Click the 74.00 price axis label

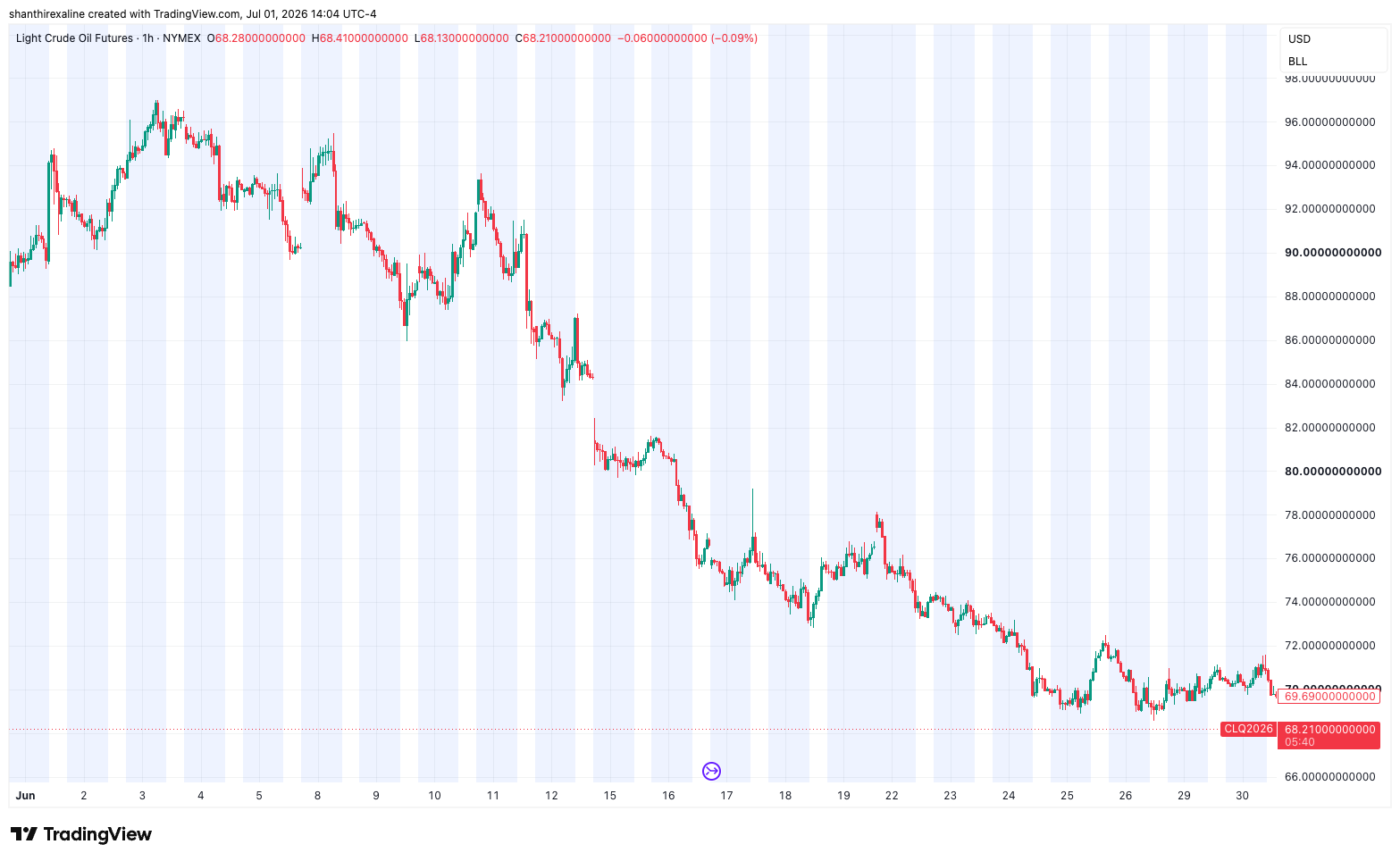[1329, 602]
